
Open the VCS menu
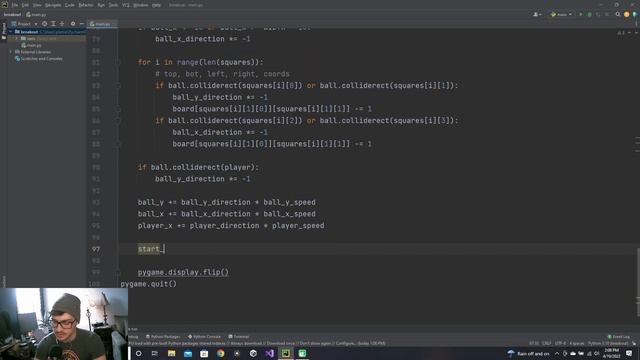[x=126, y=5]
